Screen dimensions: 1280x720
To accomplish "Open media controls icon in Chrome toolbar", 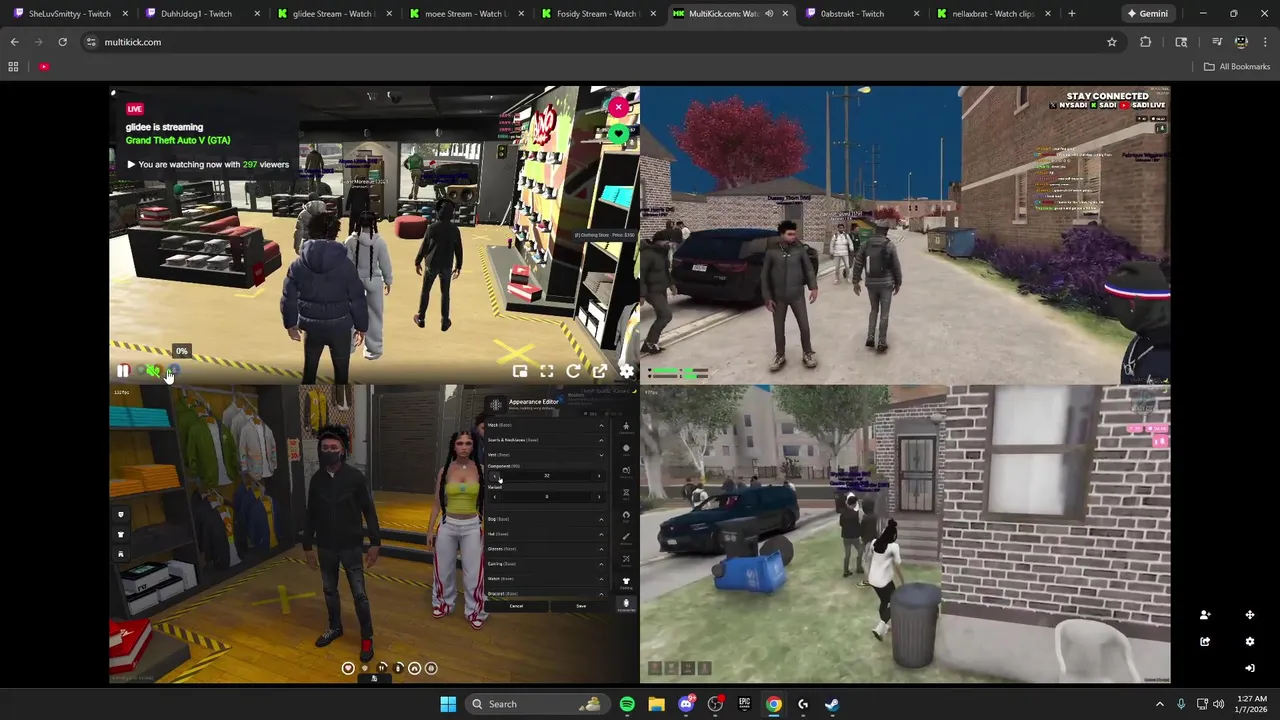I will [1217, 42].
